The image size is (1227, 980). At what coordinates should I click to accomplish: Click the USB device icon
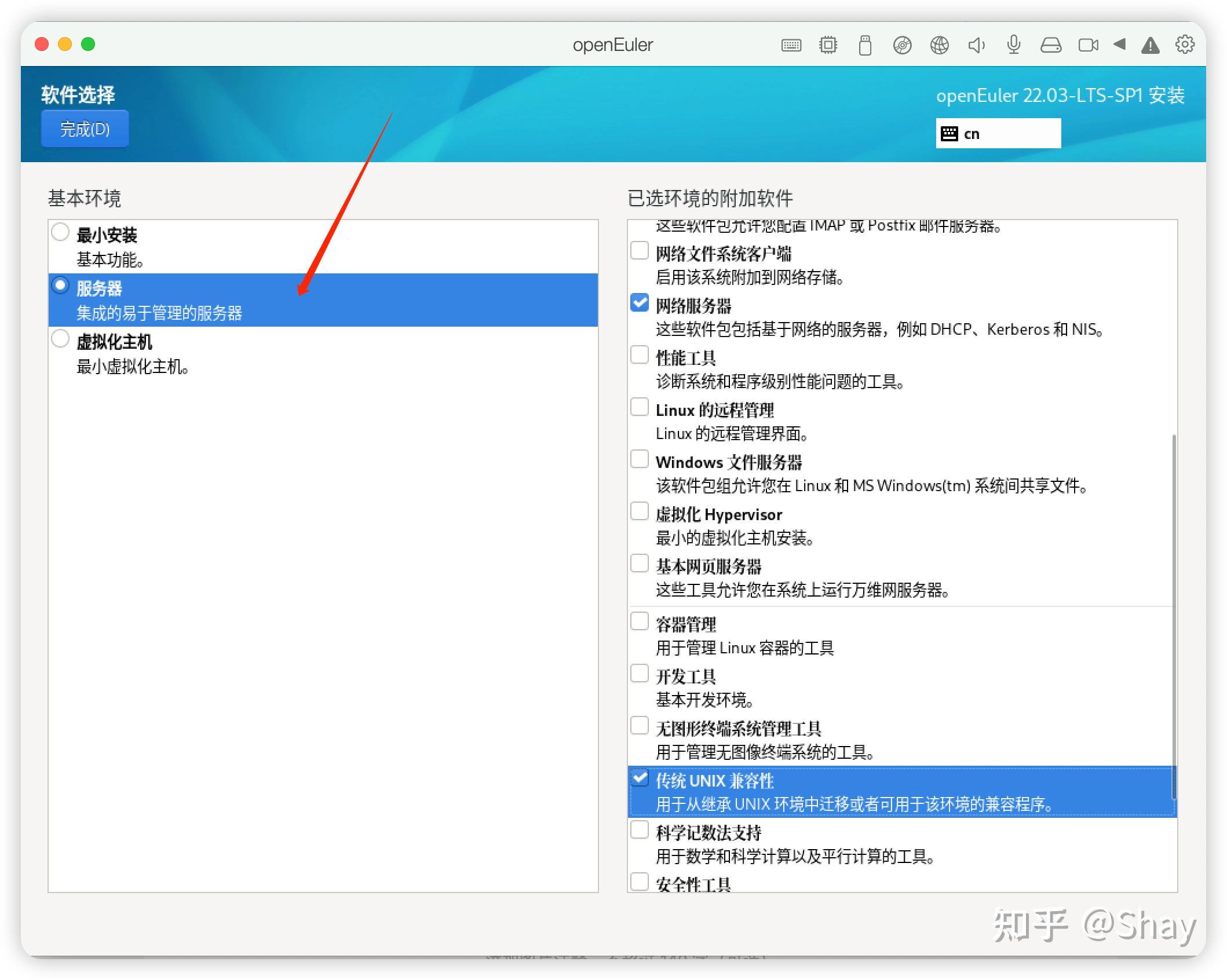pyautogui.click(x=865, y=45)
